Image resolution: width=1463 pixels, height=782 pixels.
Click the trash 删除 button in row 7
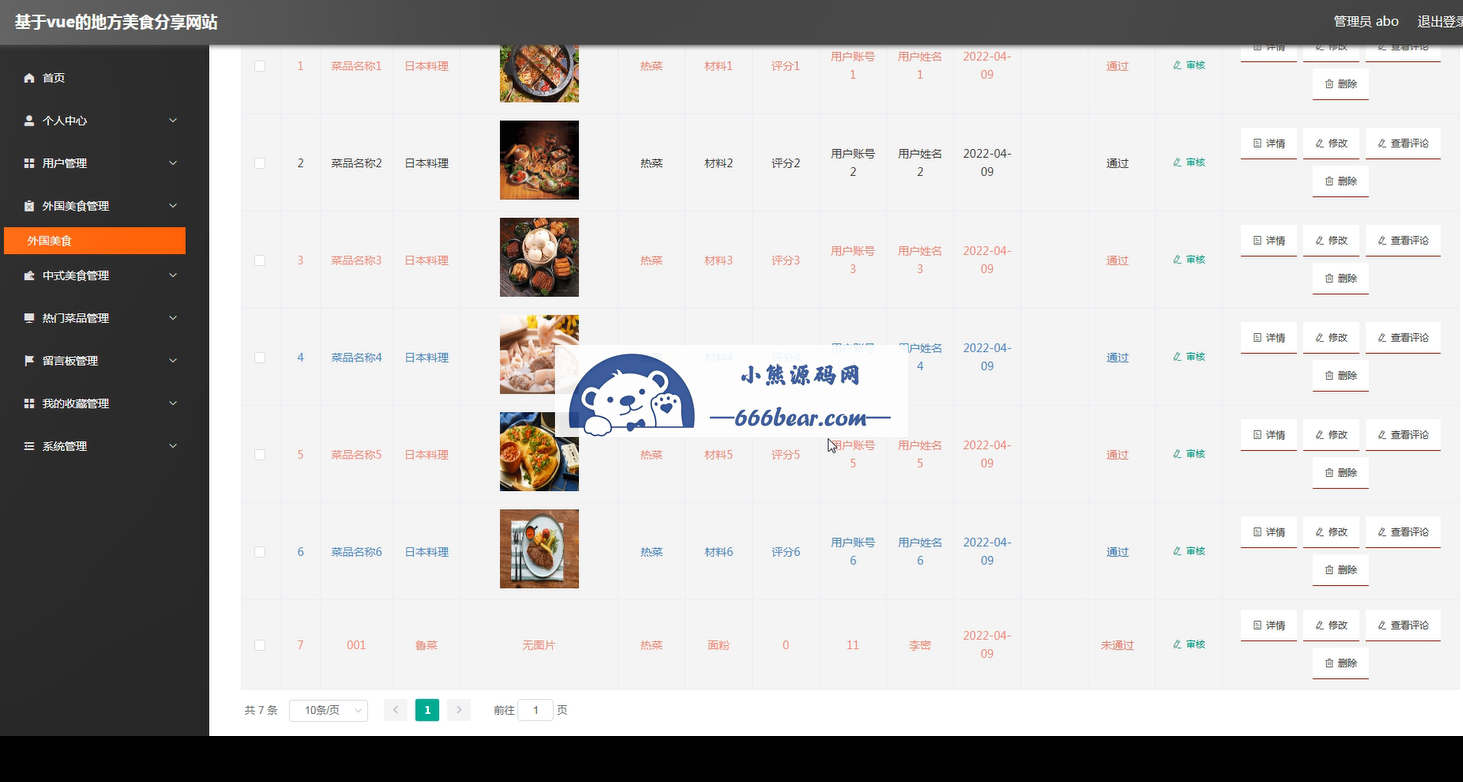point(1340,663)
